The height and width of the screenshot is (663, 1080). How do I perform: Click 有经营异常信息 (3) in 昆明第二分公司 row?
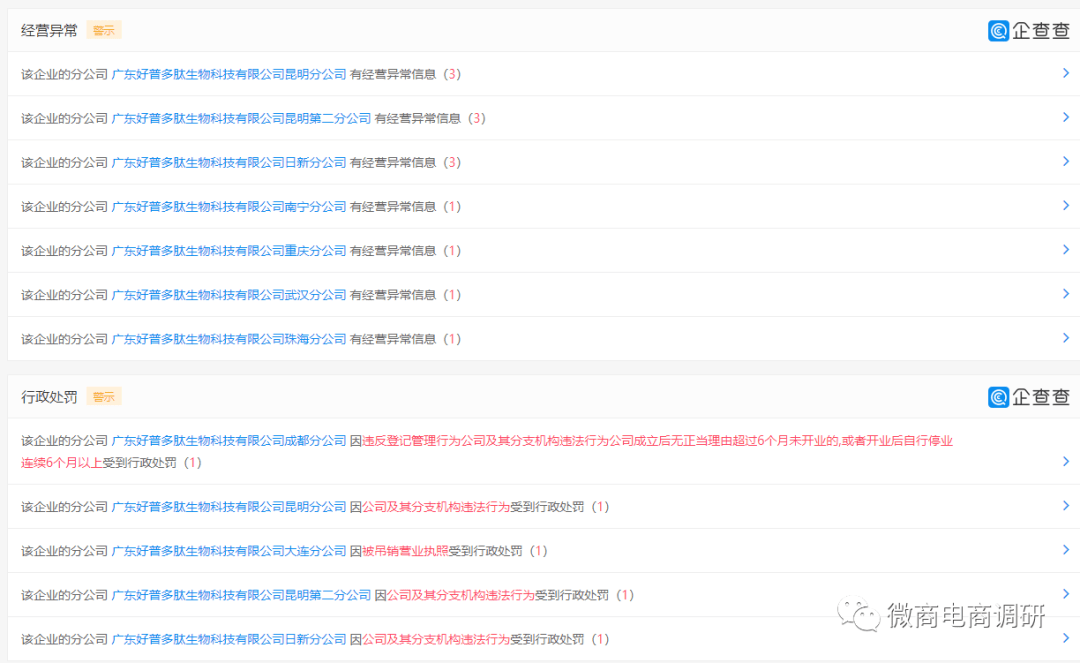[430, 118]
